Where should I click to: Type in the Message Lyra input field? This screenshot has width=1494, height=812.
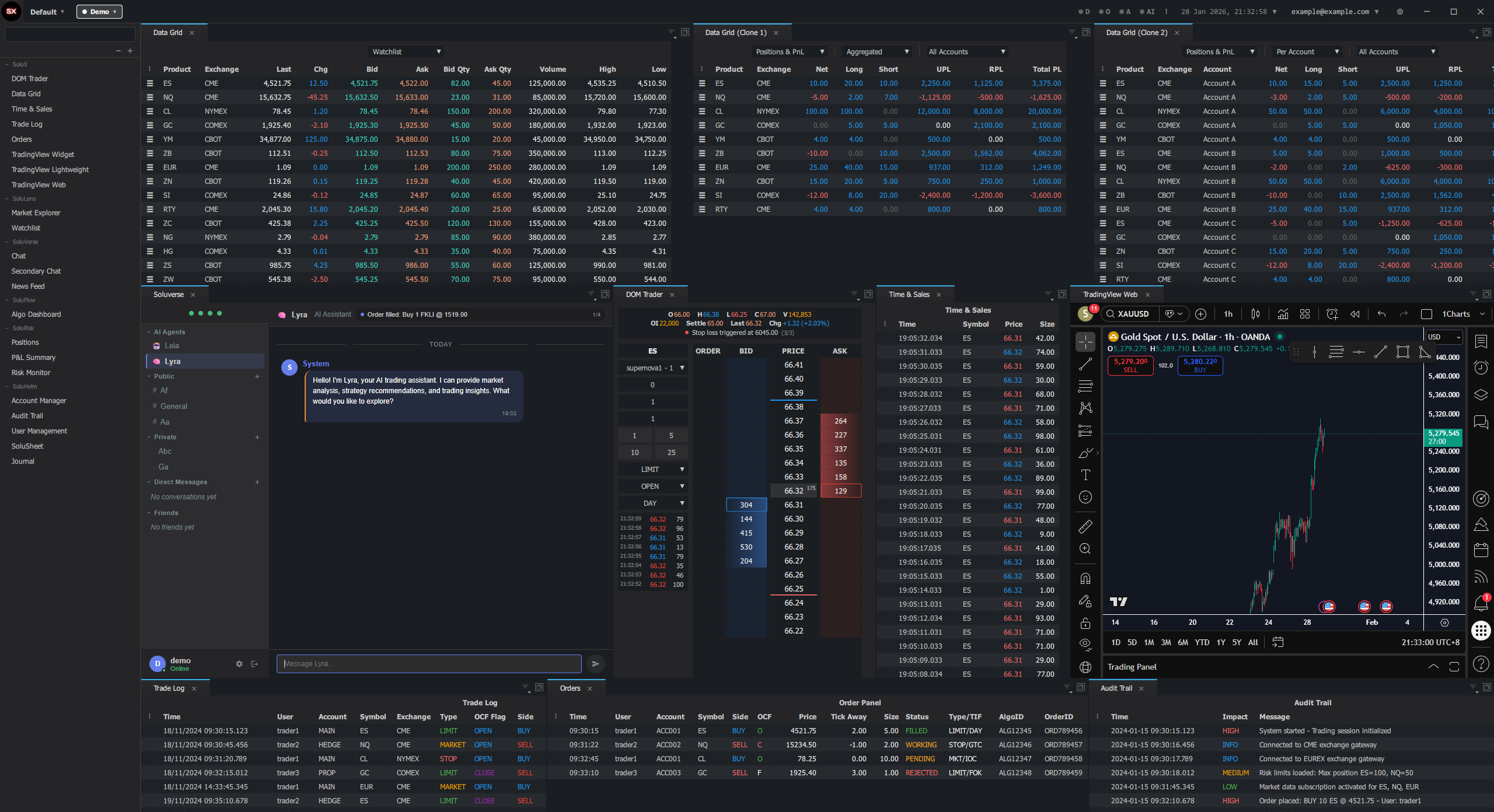[428, 663]
